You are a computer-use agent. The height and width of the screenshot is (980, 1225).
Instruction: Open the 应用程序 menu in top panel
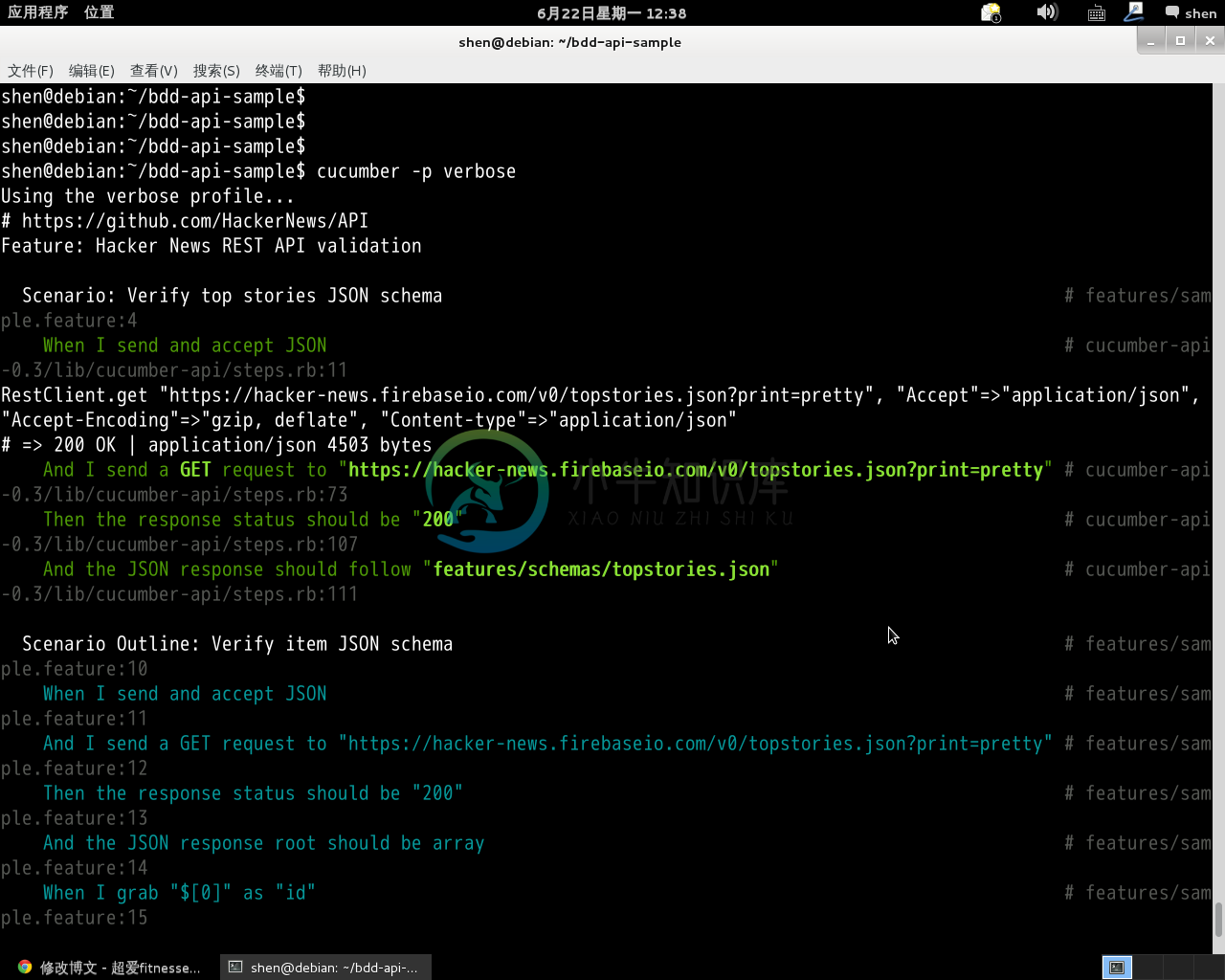click(x=38, y=12)
